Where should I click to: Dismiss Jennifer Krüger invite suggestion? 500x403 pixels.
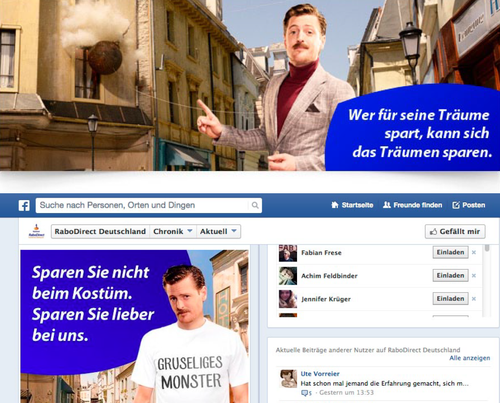click(474, 299)
